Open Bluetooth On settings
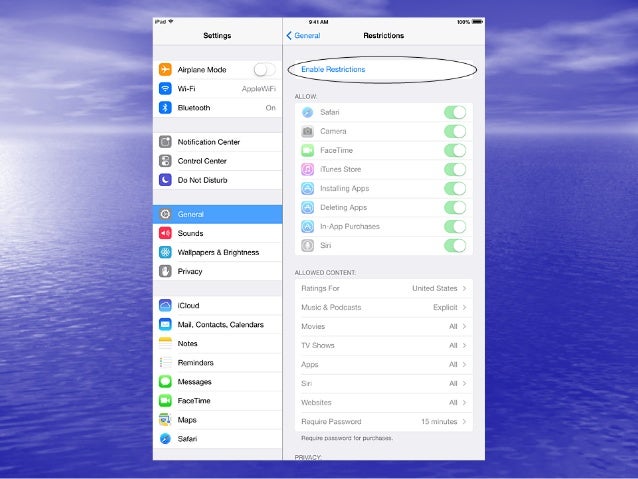 click(x=217, y=108)
